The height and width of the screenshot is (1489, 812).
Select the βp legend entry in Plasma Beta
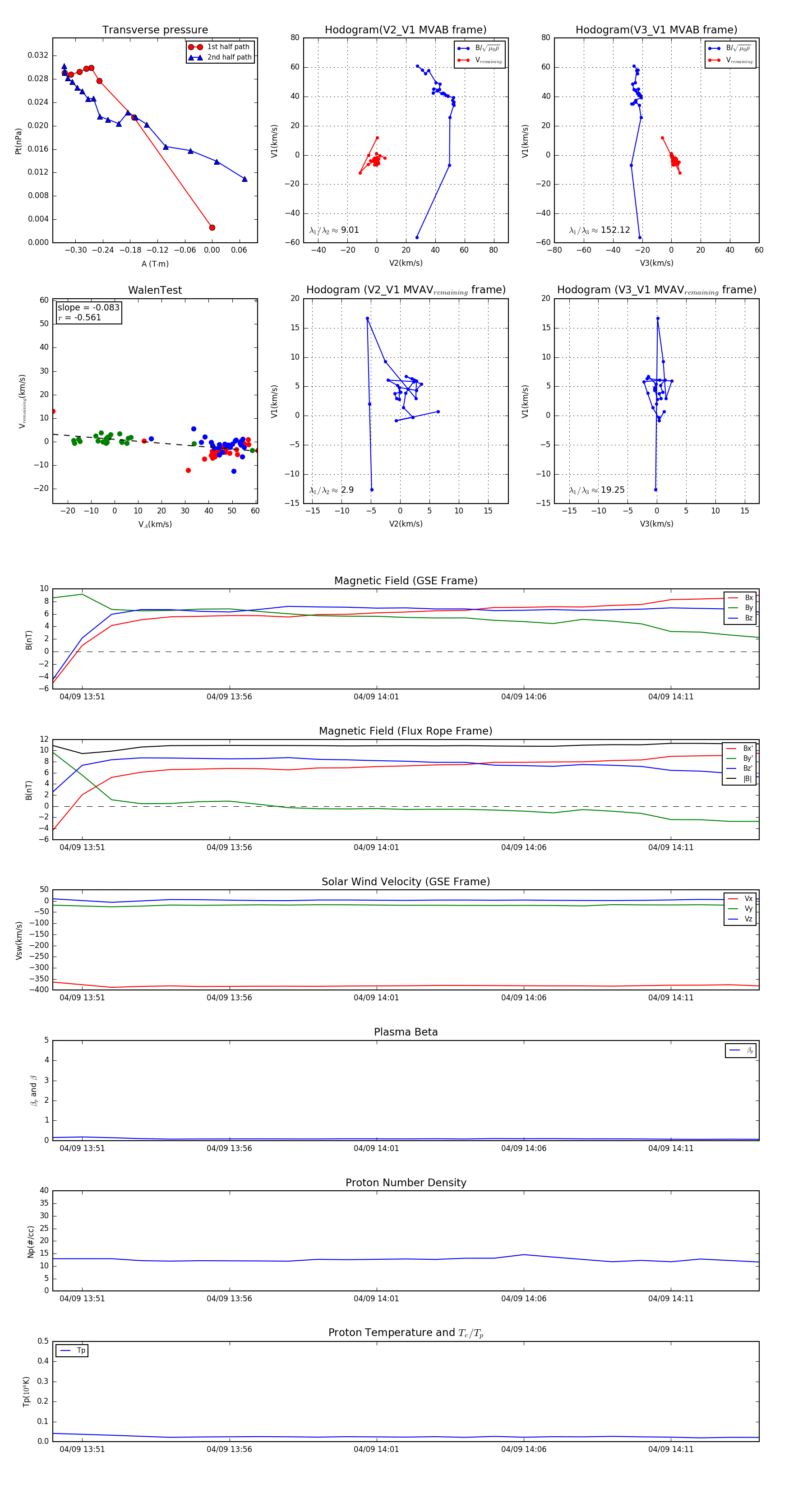742,1050
